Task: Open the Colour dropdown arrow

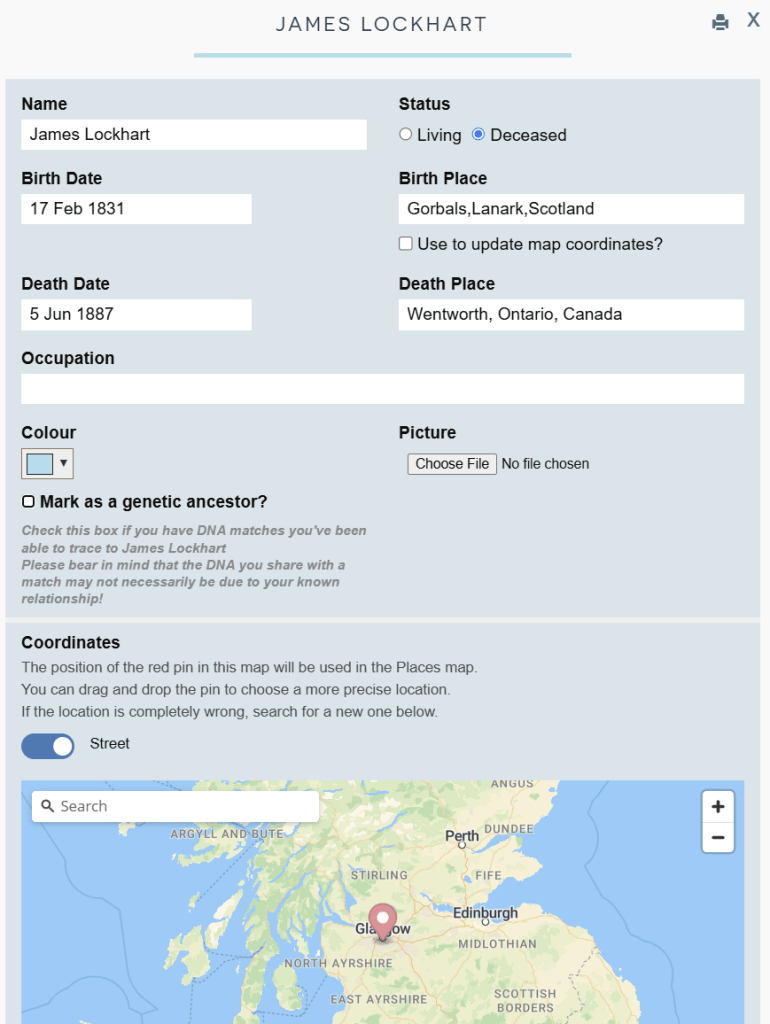Action: coord(64,463)
